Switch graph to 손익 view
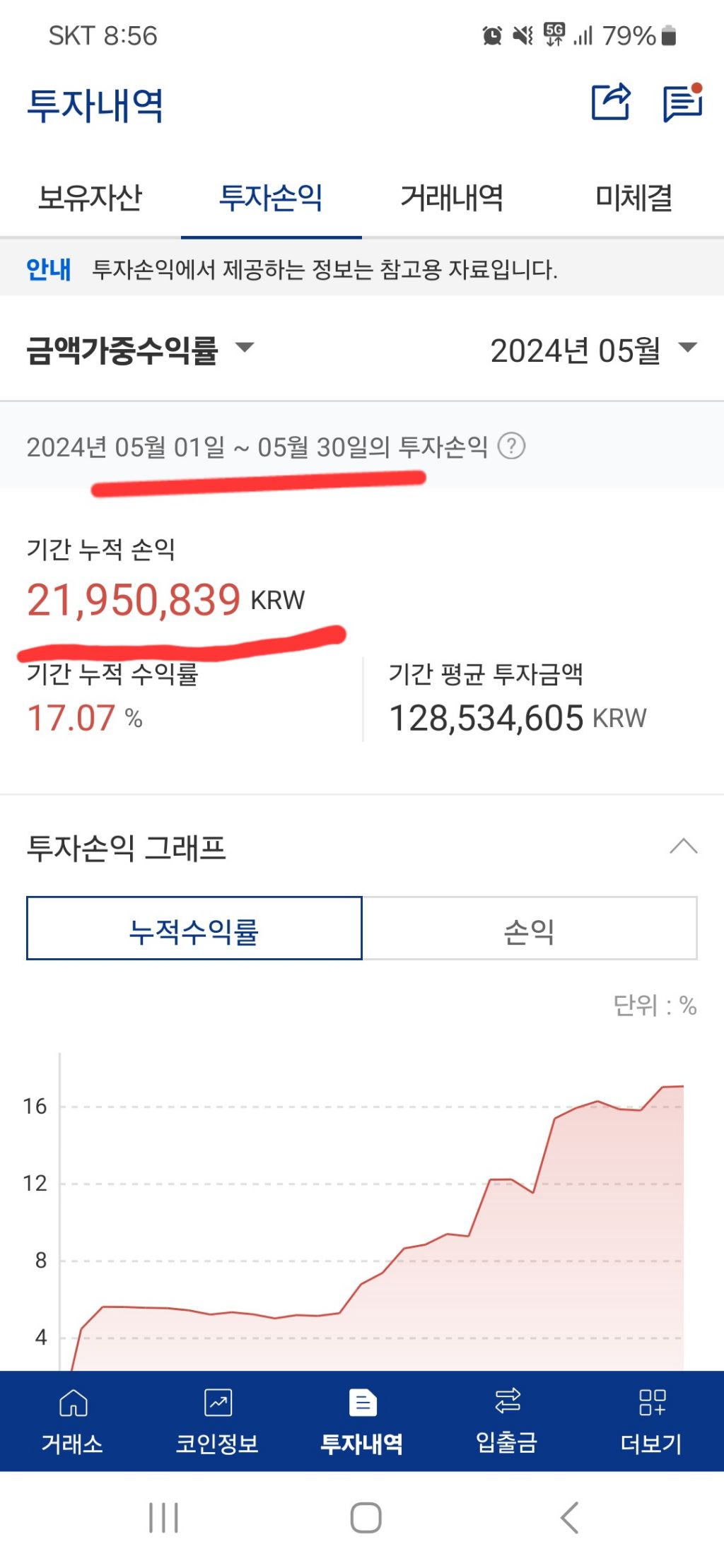 point(529,929)
